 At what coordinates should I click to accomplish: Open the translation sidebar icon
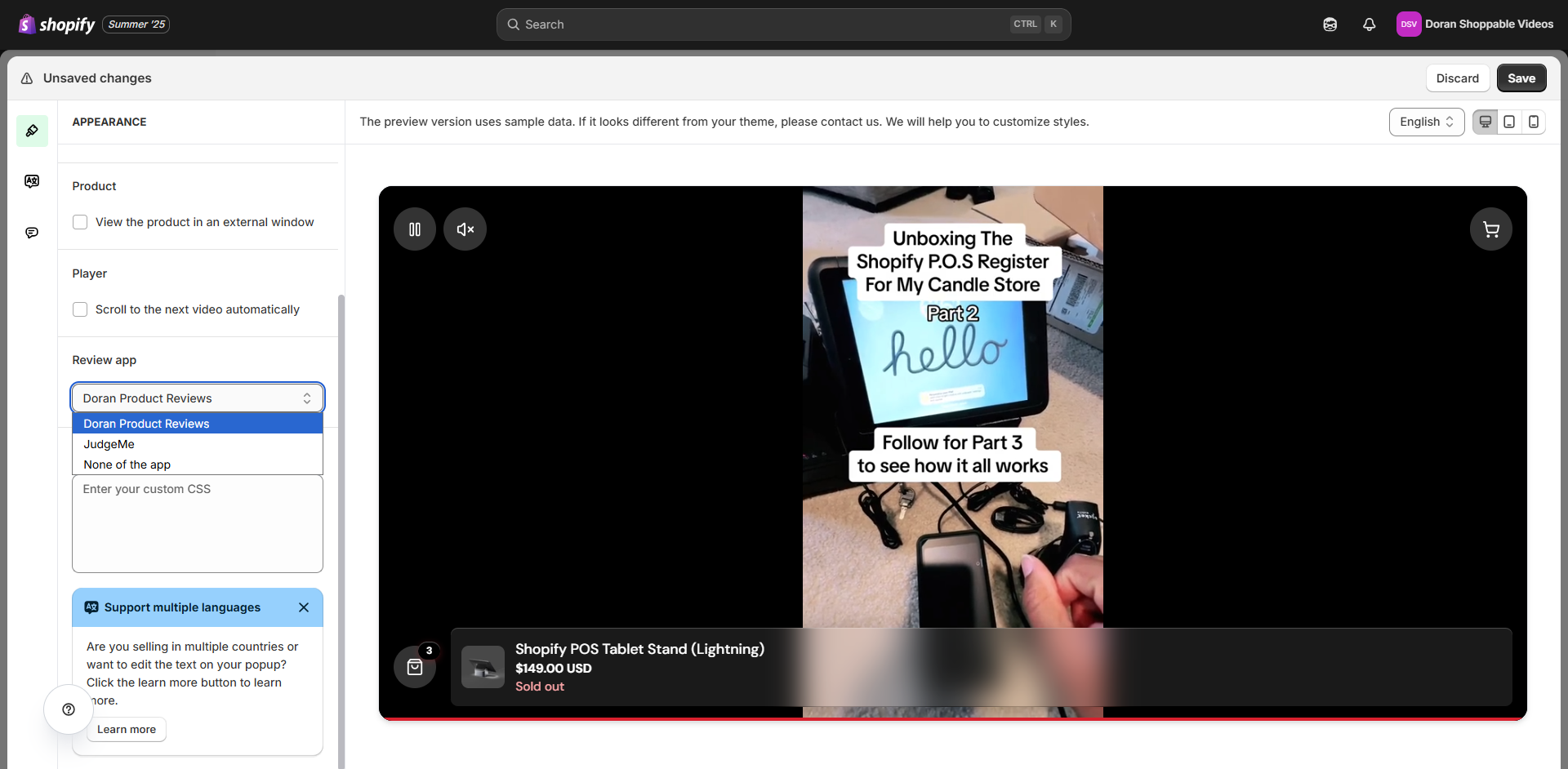[x=32, y=181]
